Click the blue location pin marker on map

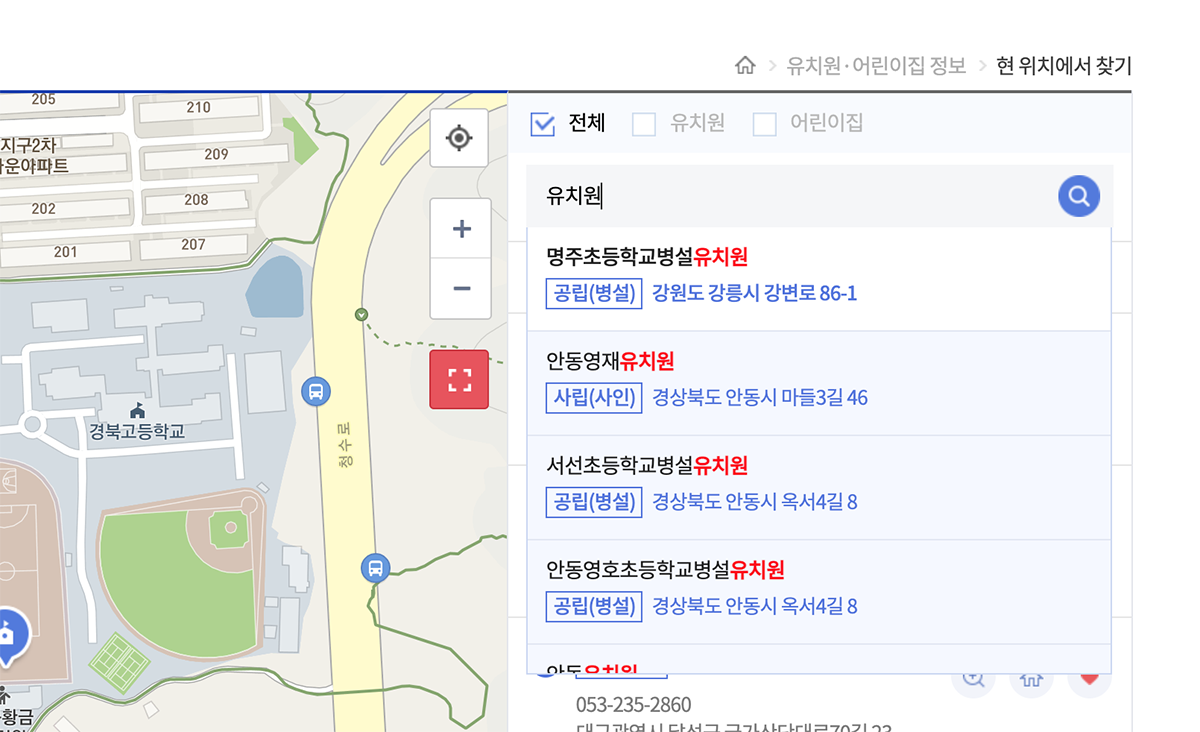click(8, 637)
